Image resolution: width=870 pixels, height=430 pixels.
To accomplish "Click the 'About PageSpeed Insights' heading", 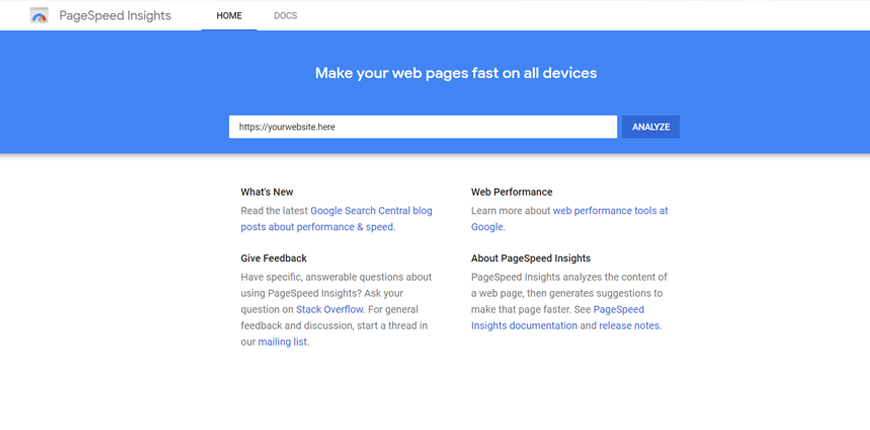I will (531, 259).
